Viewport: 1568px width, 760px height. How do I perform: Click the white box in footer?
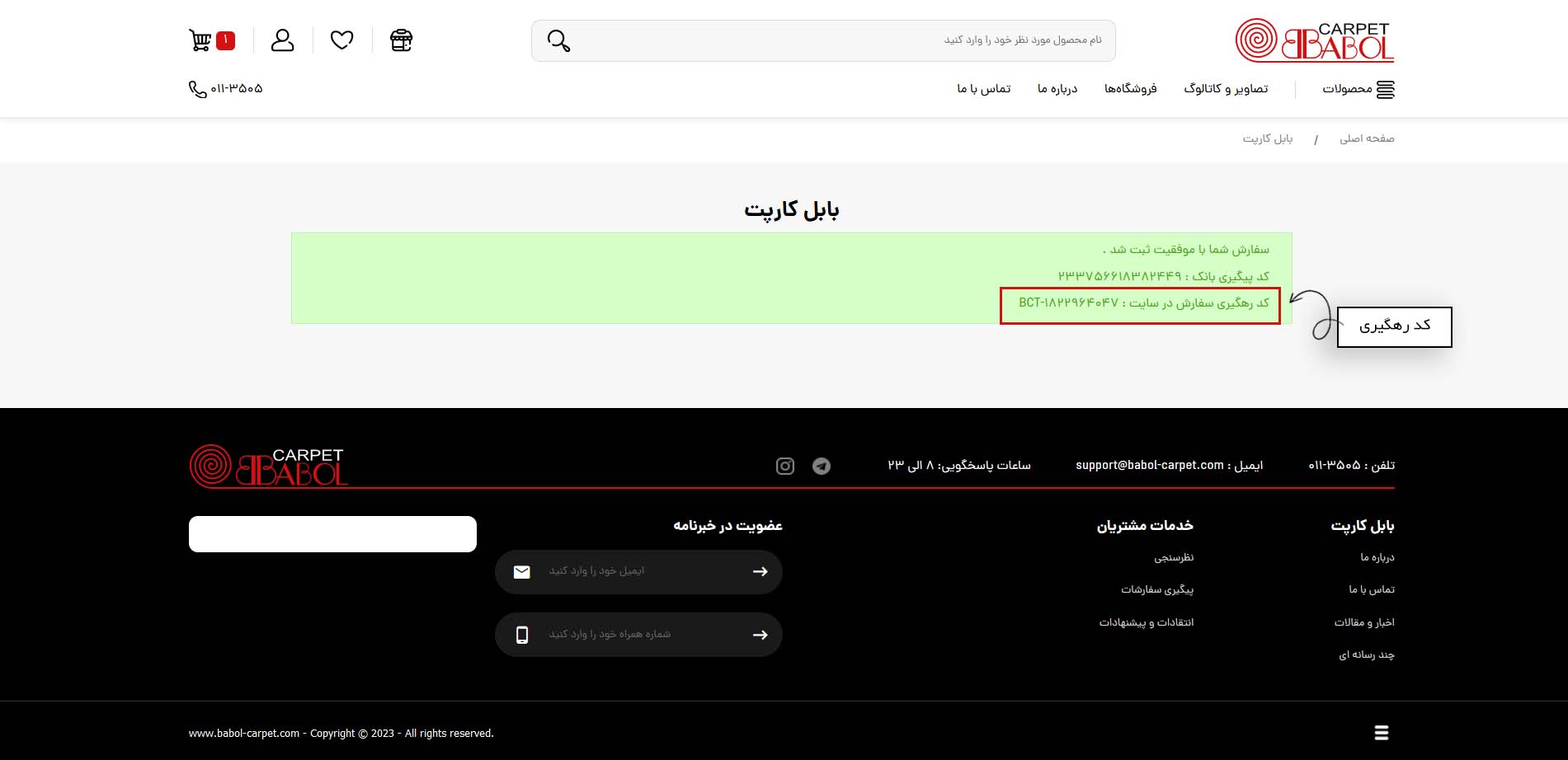pos(332,534)
